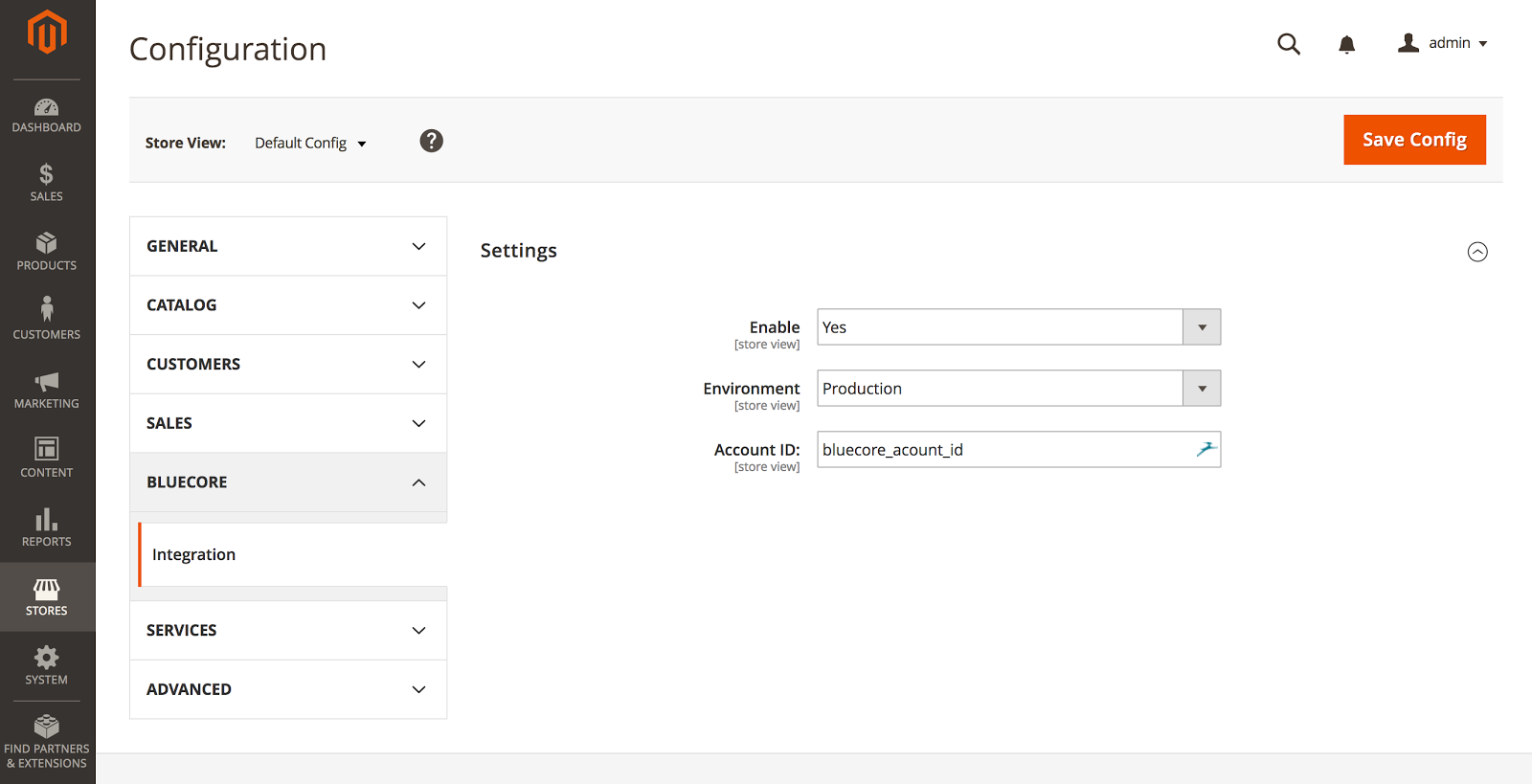Click the search magnifier icon
The width and height of the screenshot is (1532, 784).
click(x=1289, y=44)
